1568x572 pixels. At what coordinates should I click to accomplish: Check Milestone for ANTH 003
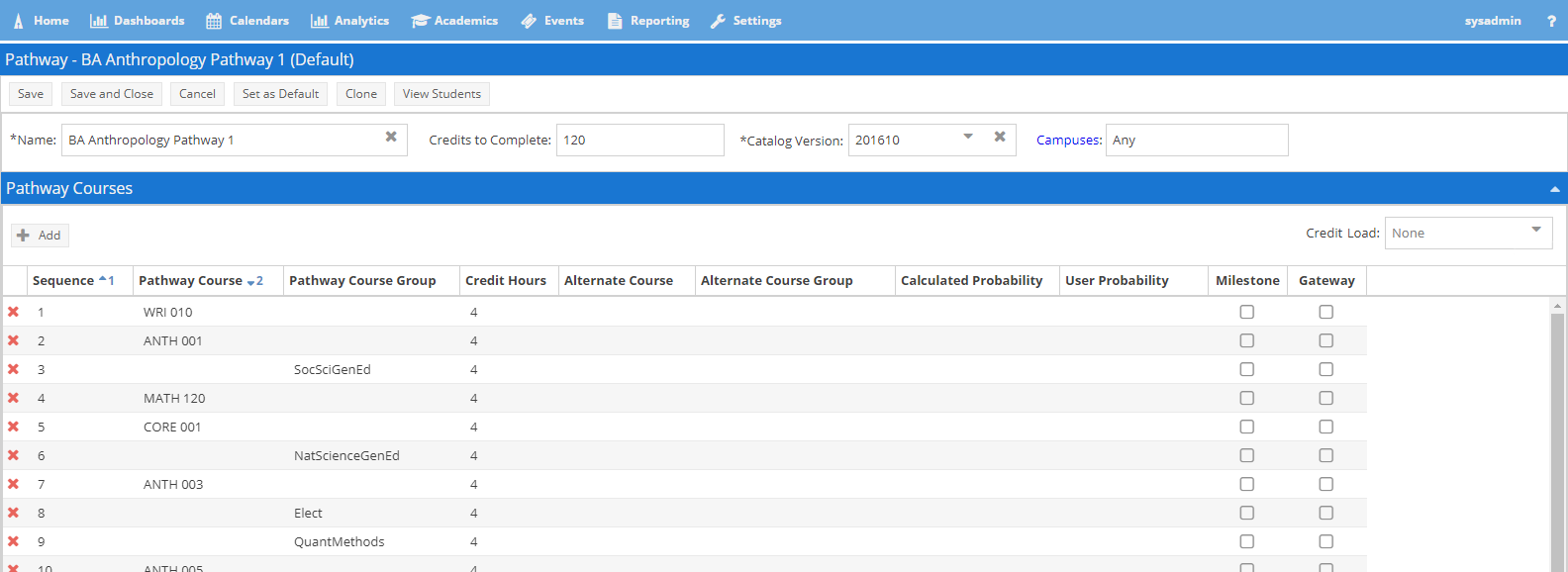pyautogui.click(x=1247, y=484)
